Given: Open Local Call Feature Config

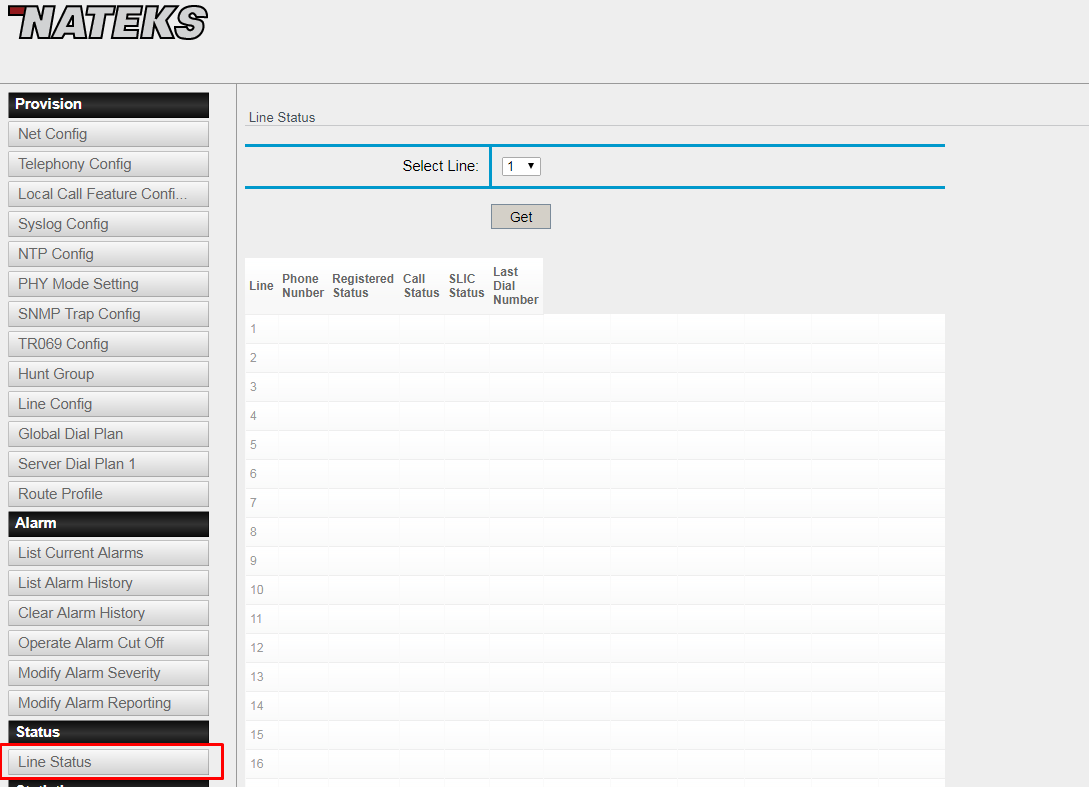Looking at the screenshot, I should click(x=108, y=194).
